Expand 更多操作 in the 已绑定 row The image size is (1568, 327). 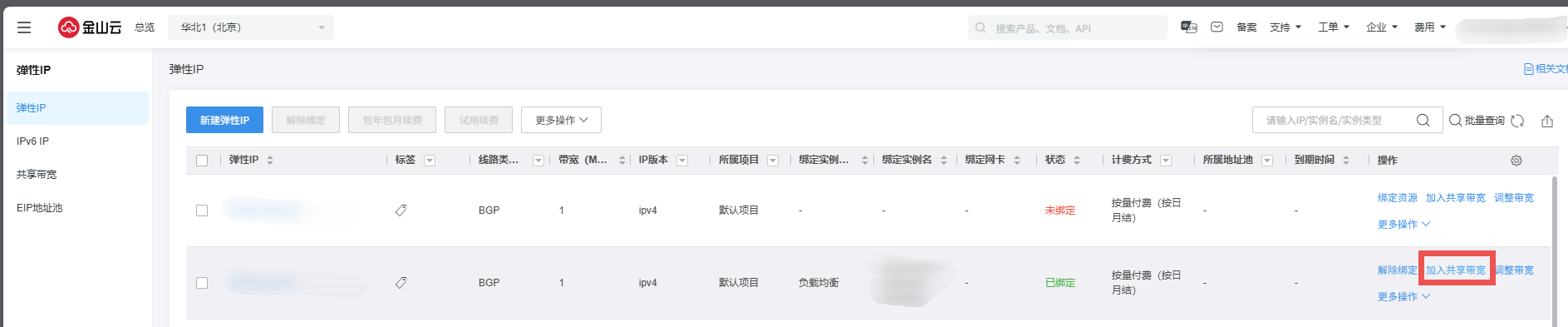[x=1403, y=297]
